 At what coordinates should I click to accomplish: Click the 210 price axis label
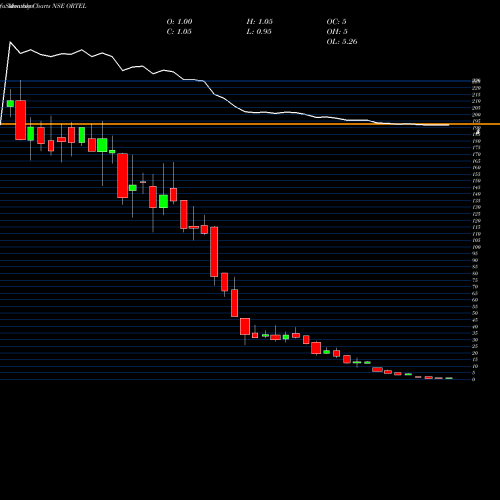[476, 101]
